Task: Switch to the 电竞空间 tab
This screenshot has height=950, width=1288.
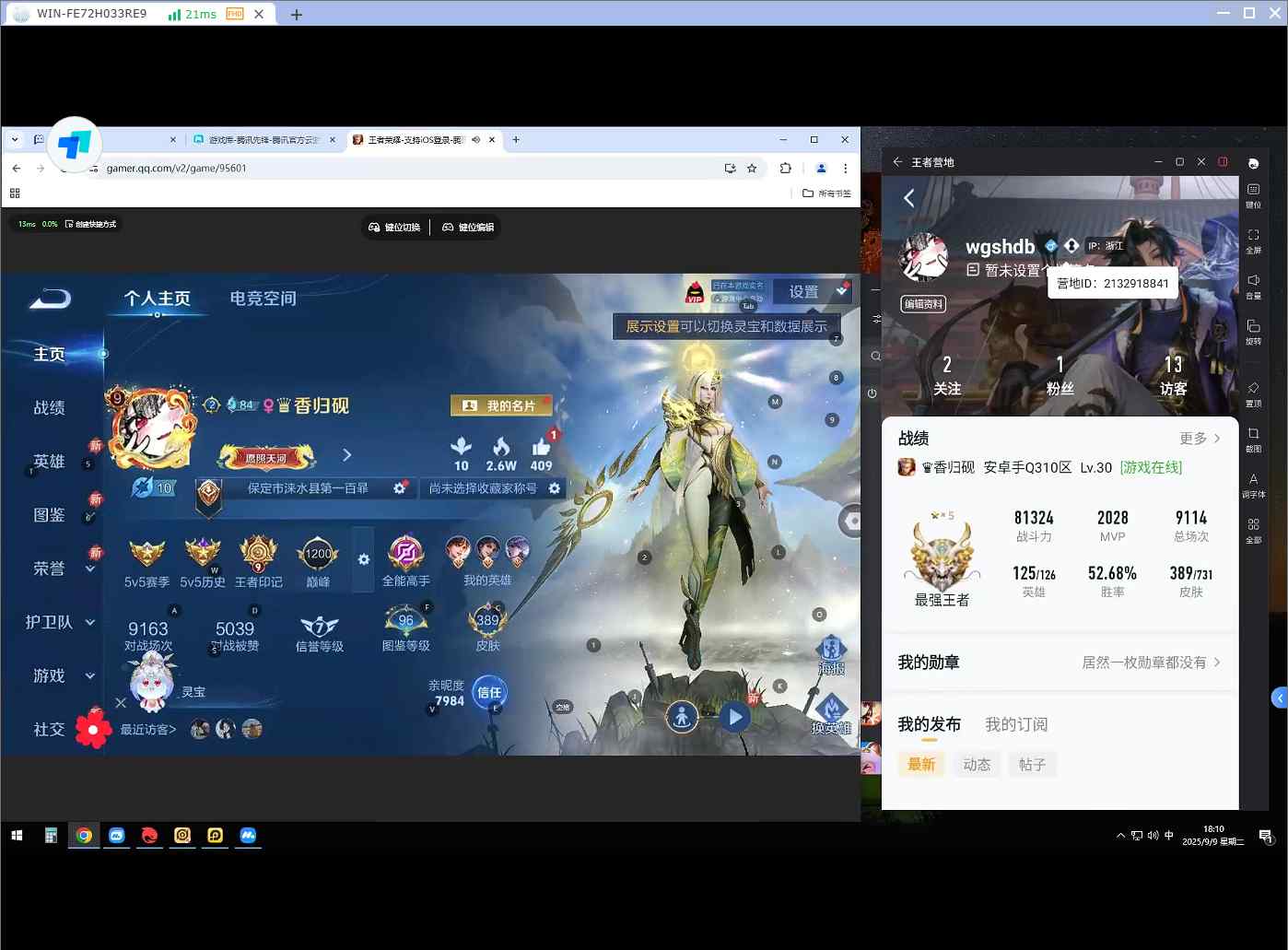Action: pyautogui.click(x=263, y=299)
